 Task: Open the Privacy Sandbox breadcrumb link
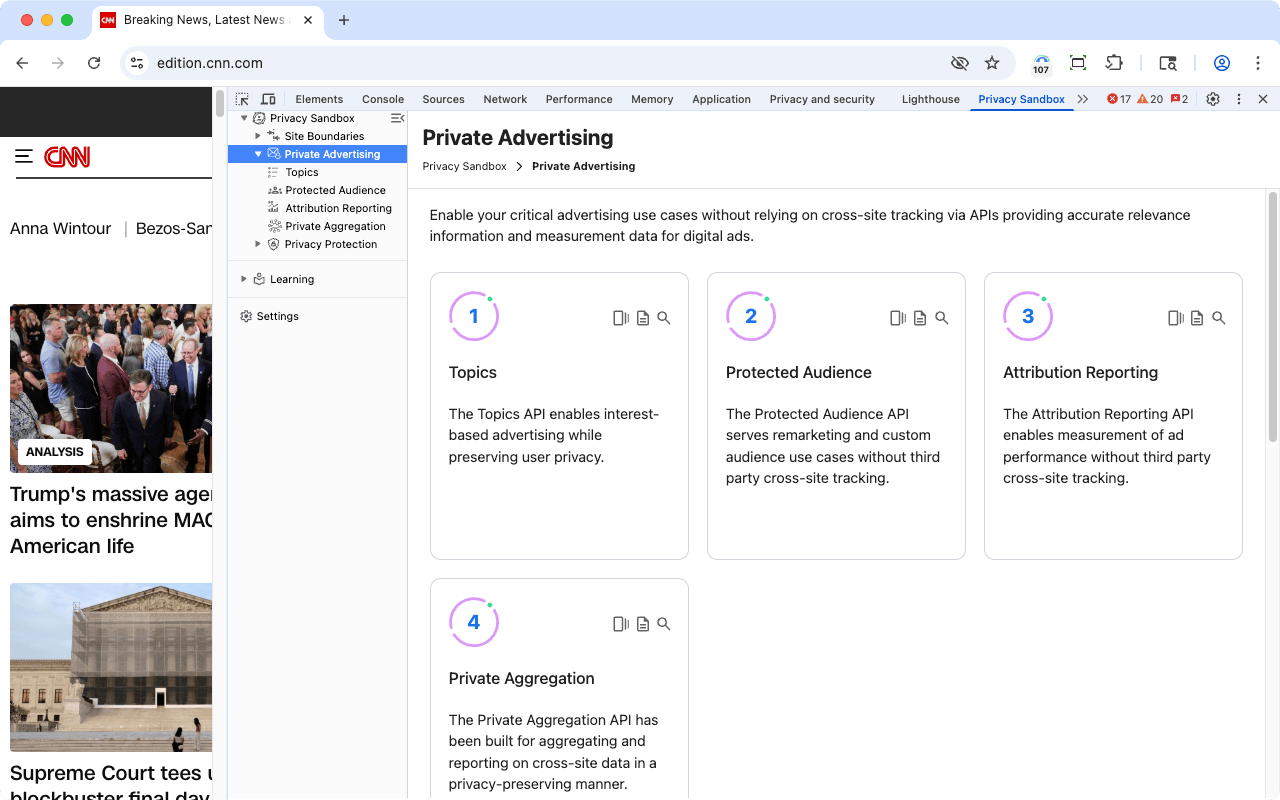[x=464, y=166]
